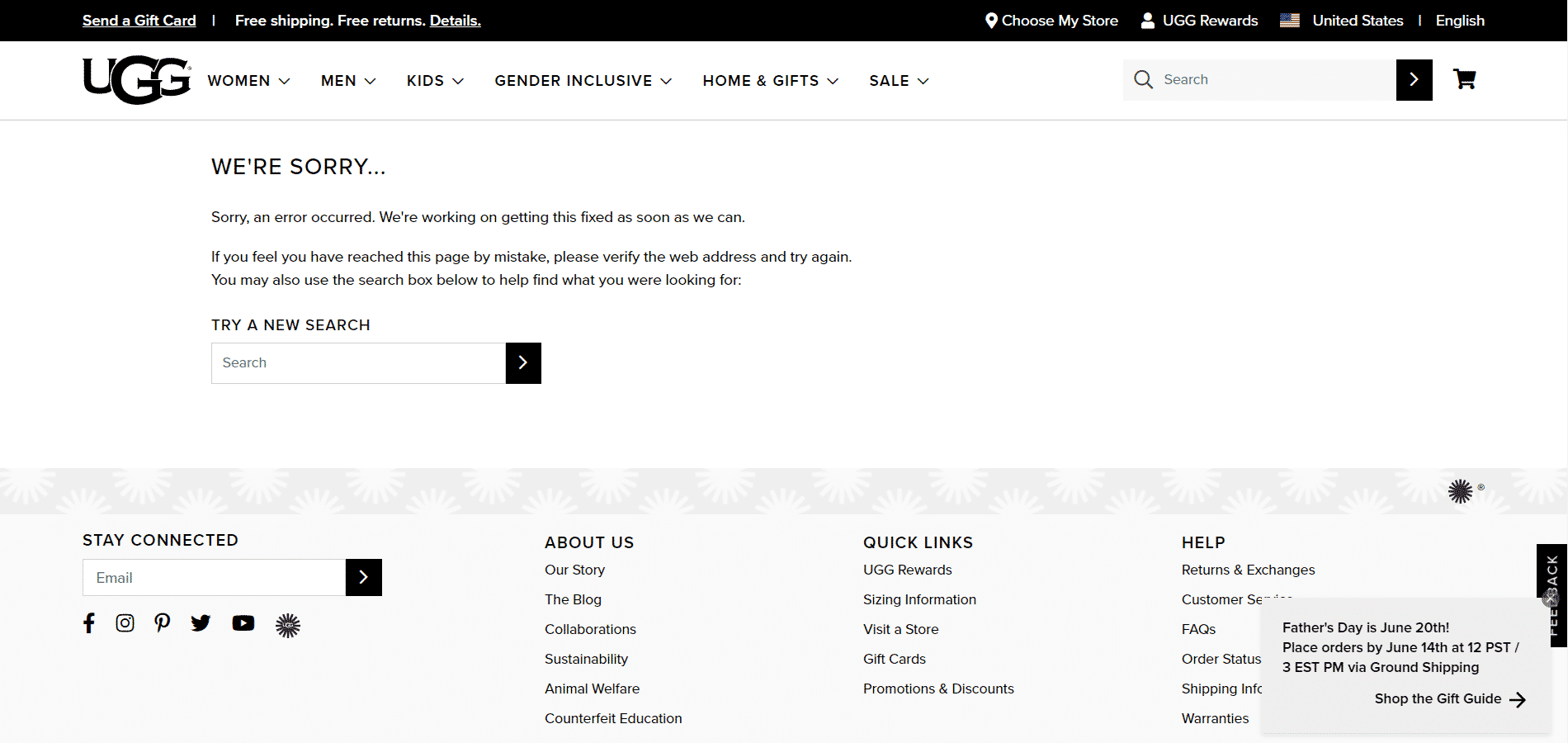This screenshot has height=743, width=1568.
Task: Click Shop the Gift Guide
Action: tap(1450, 699)
